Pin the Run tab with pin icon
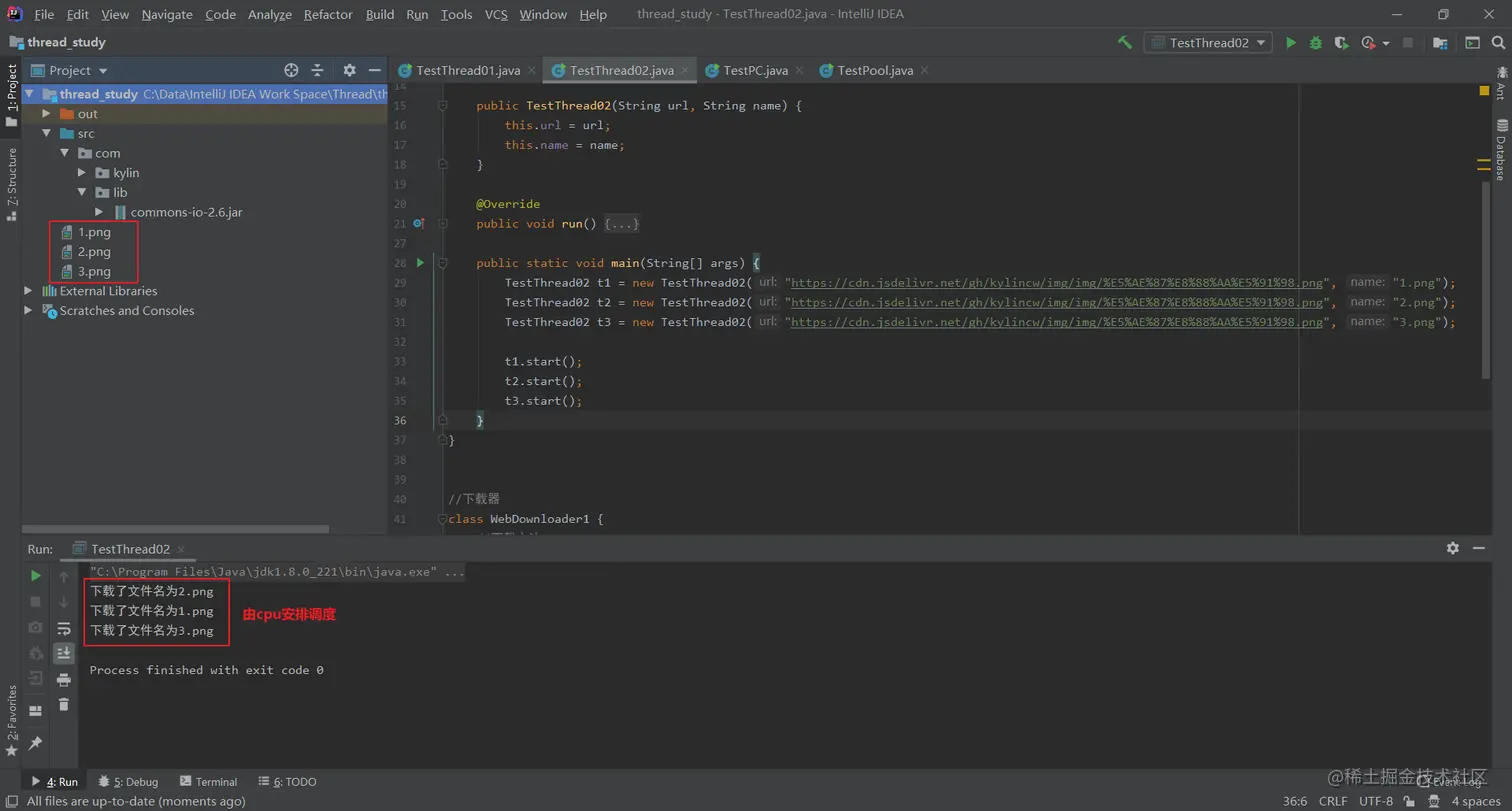 pos(35,743)
